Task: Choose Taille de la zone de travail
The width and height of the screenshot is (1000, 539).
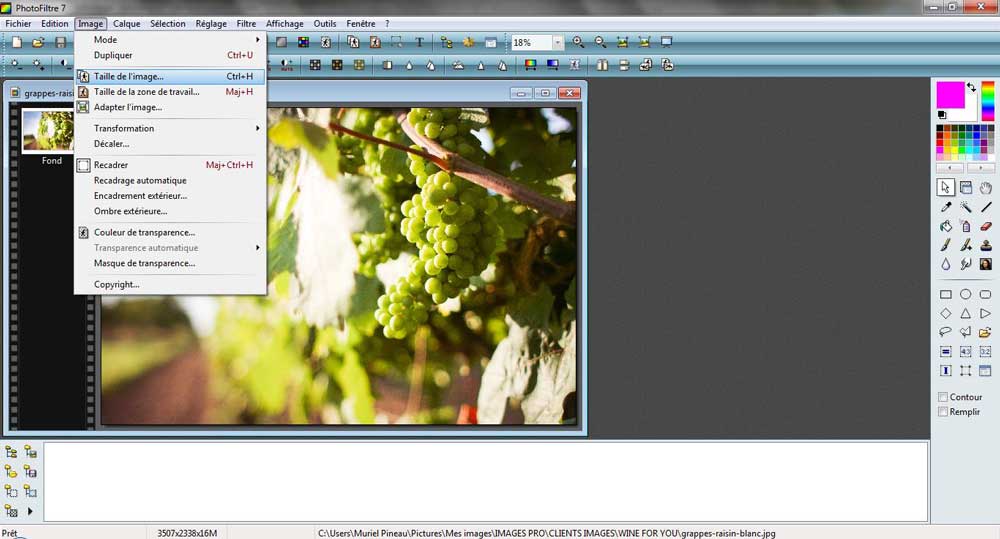Action: 170,92
